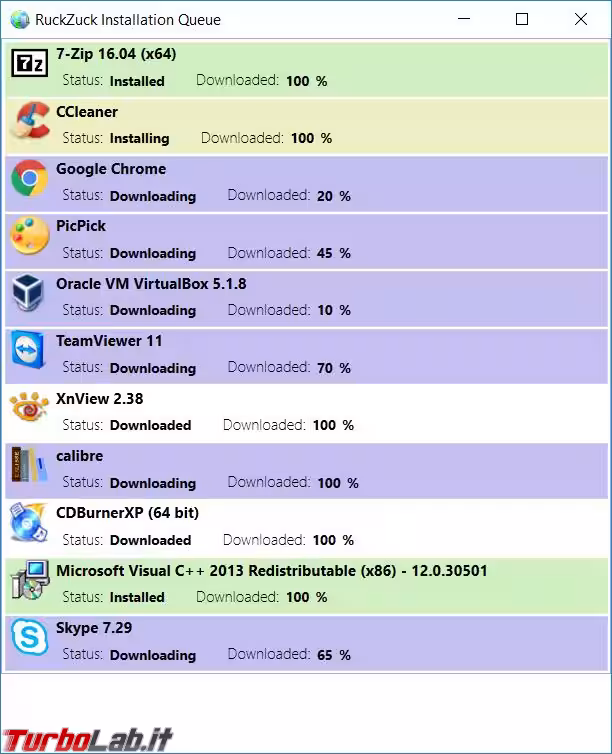Viewport: 612px width, 754px height.
Task: Click the PicPick palette icon
Action: click(x=30, y=235)
